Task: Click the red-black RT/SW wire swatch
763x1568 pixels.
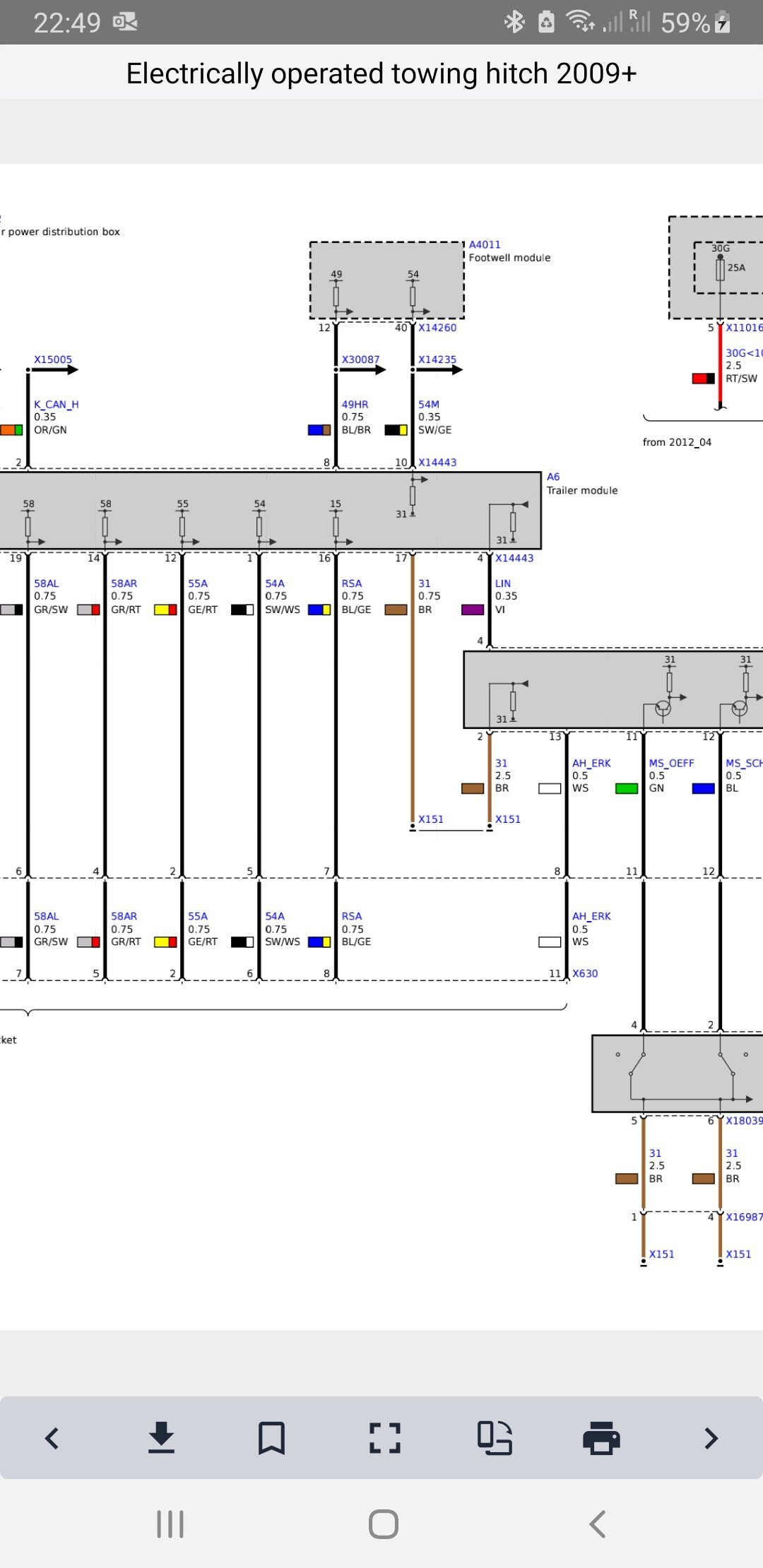Action: [x=703, y=379]
